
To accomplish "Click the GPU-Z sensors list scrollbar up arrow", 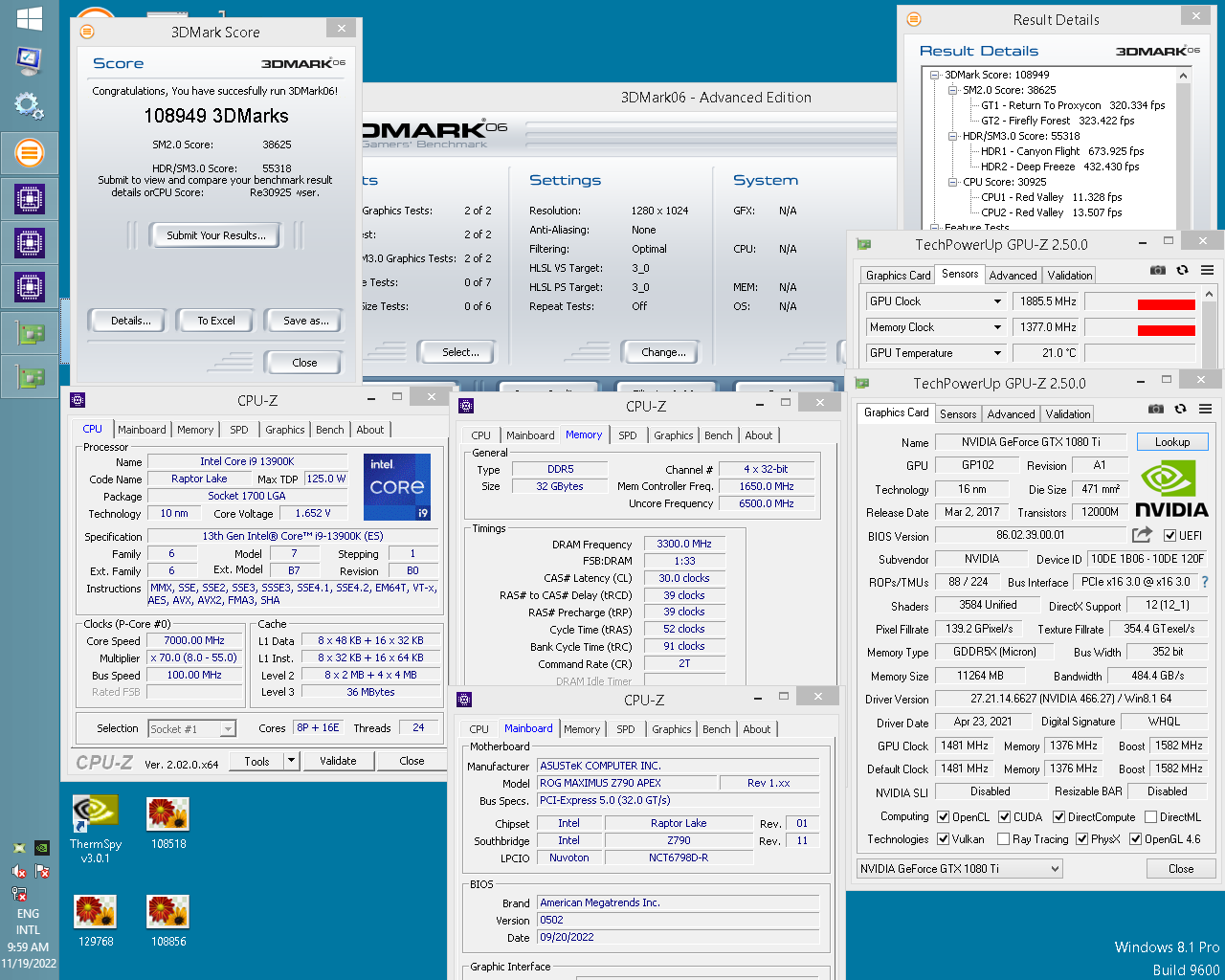I will coord(1209,294).
